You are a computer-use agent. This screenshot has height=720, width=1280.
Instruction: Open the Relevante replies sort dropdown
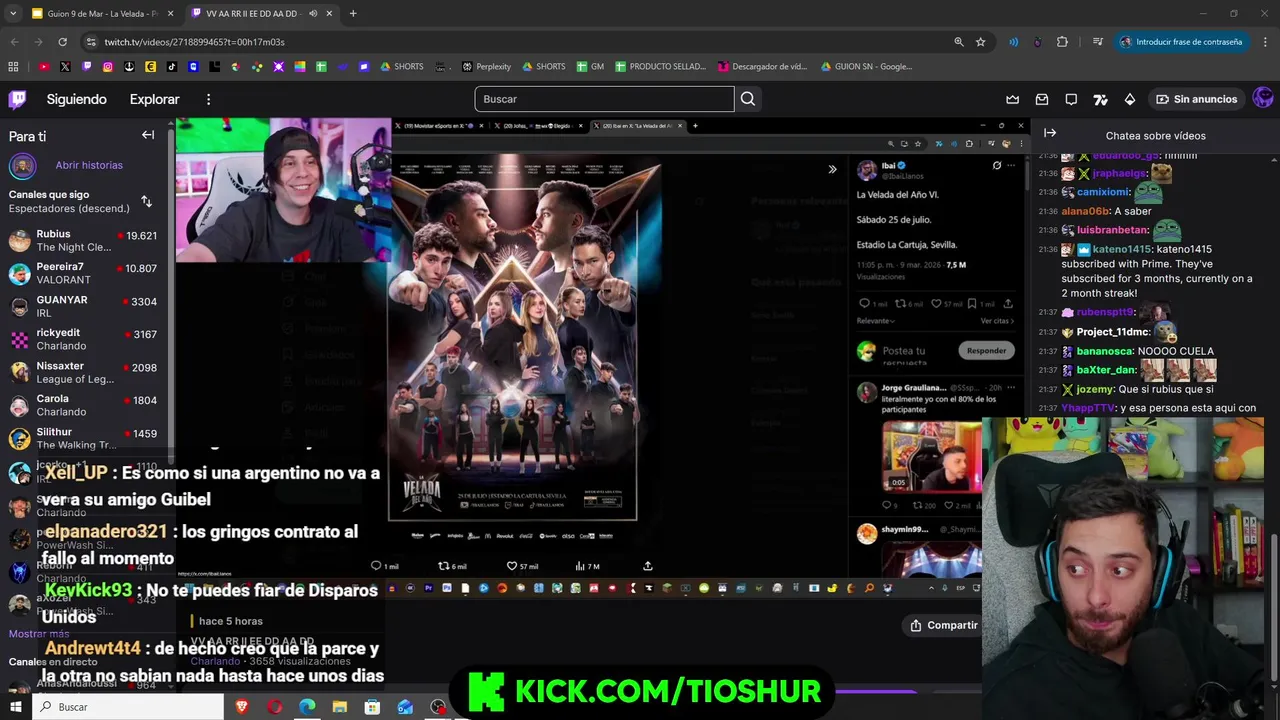click(x=875, y=321)
